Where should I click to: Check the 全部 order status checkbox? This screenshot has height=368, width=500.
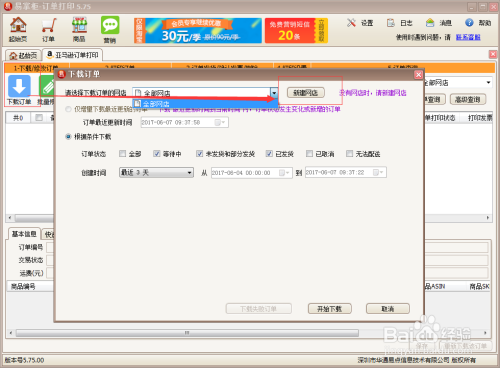123,154
